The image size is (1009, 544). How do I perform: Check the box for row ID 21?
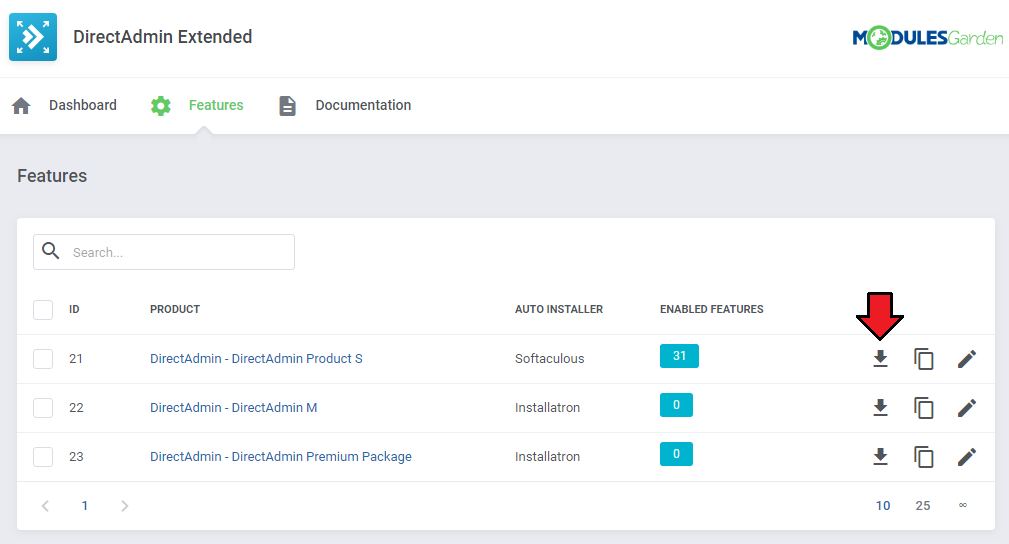43,359
